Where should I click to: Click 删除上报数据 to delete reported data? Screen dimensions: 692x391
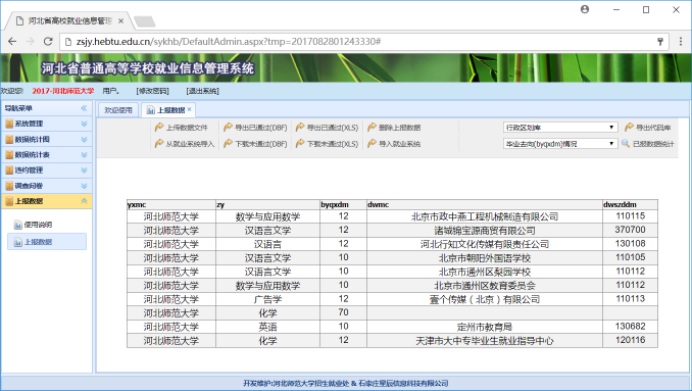point(394,128)
